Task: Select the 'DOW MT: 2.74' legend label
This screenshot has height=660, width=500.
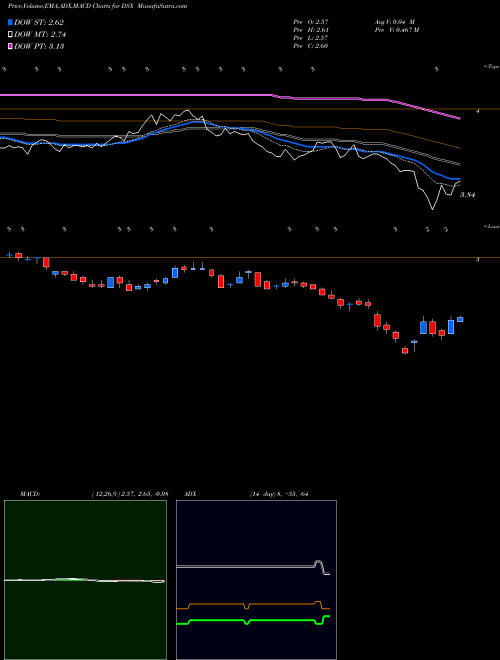Action: click(40, 35)
